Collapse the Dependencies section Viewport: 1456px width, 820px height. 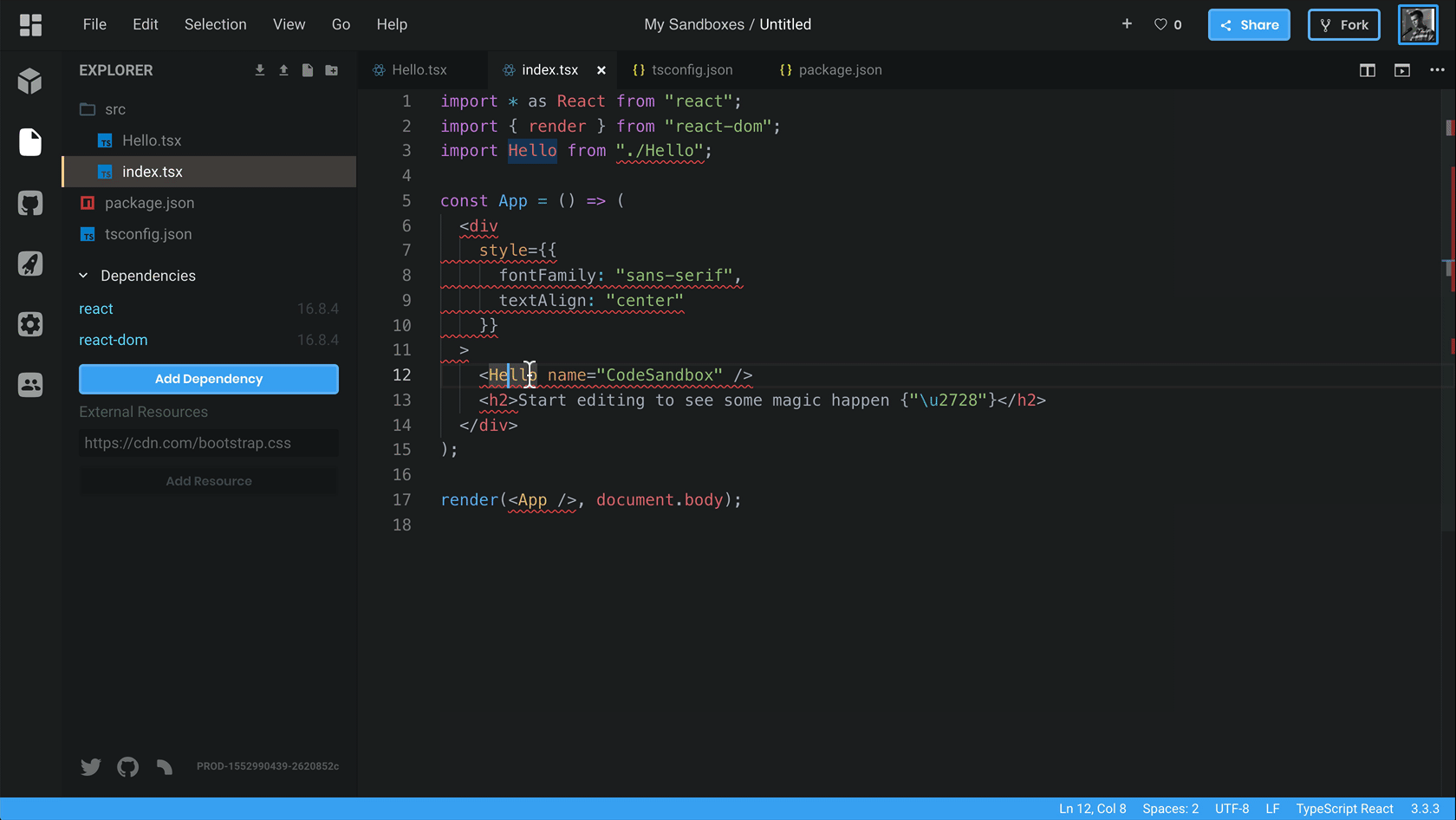tap(83, 275)
